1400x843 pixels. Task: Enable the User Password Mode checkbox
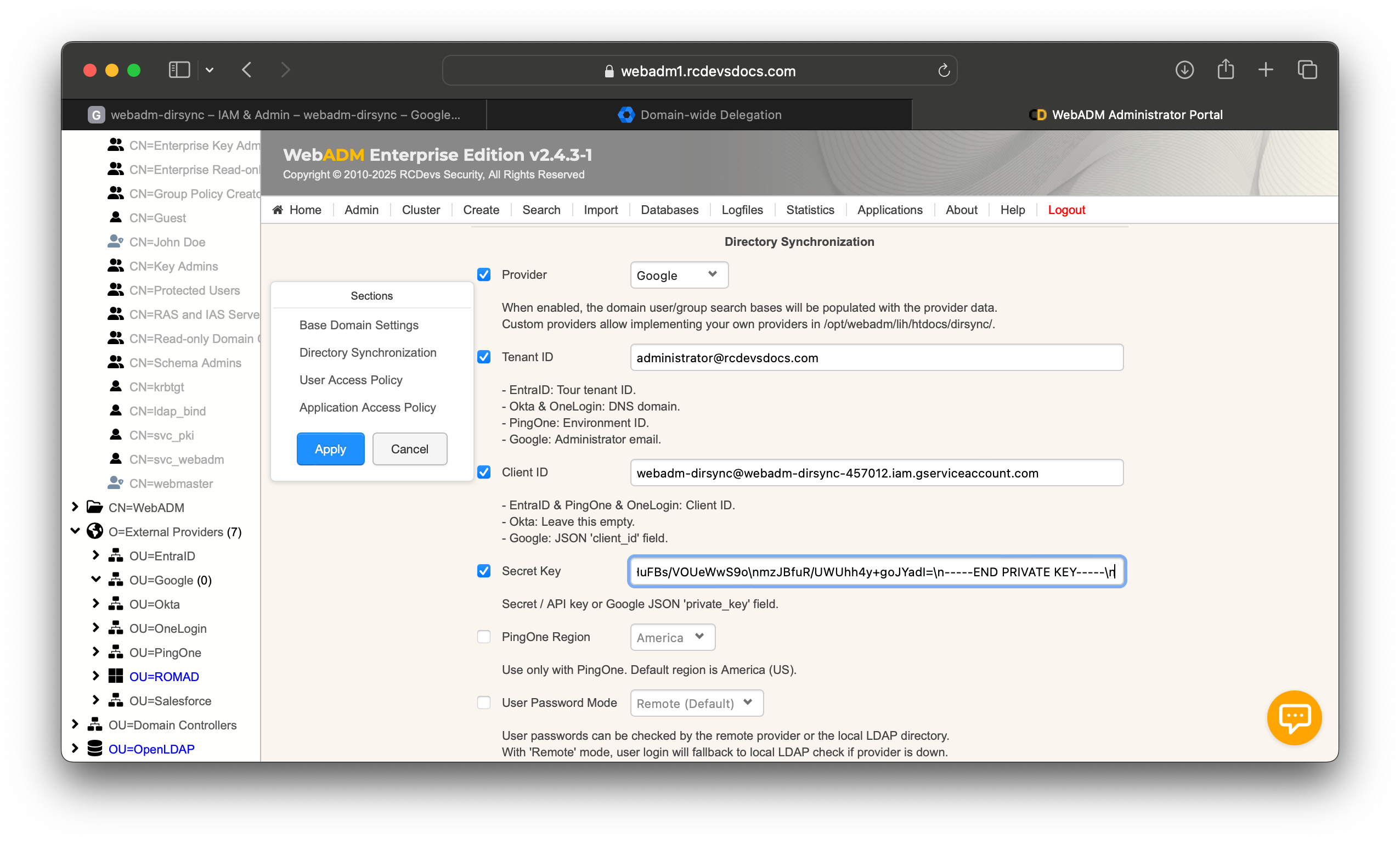click(x=484, y=702)
